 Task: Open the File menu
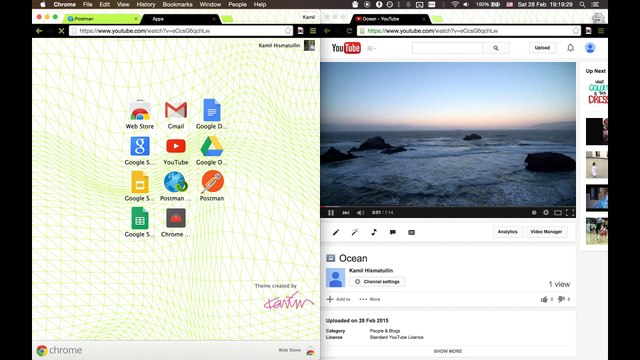pyautogui.click(x=87, y=4)
